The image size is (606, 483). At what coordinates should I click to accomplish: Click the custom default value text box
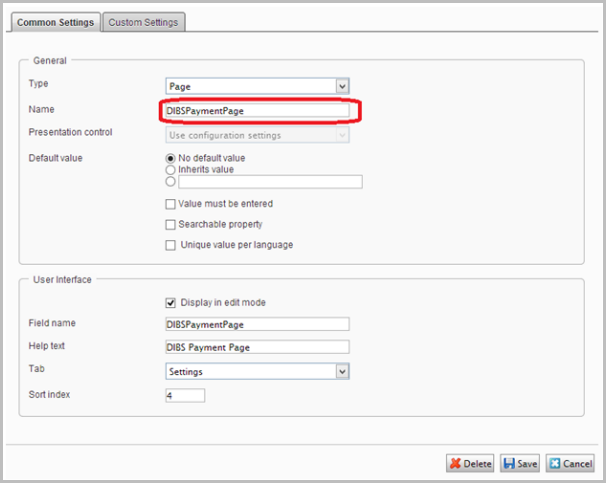tap(269, 182)
